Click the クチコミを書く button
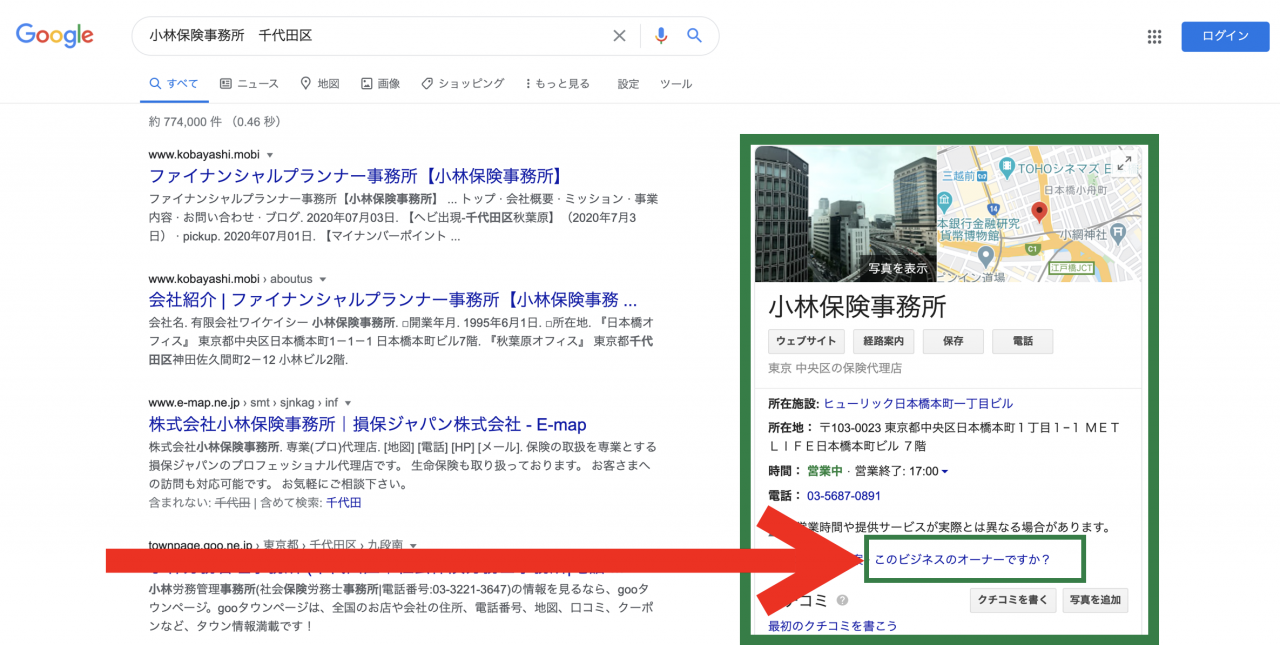The image size is (1280, 645). tap(1013, 600)
